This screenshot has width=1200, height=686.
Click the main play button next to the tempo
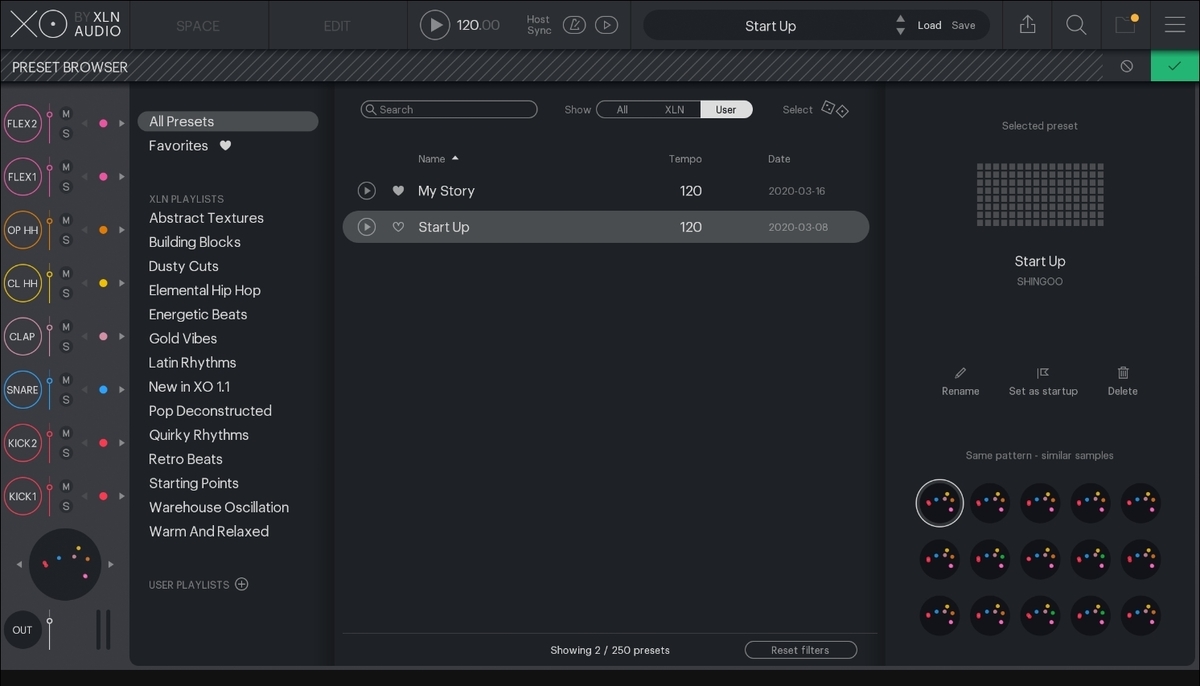(434, 25)
